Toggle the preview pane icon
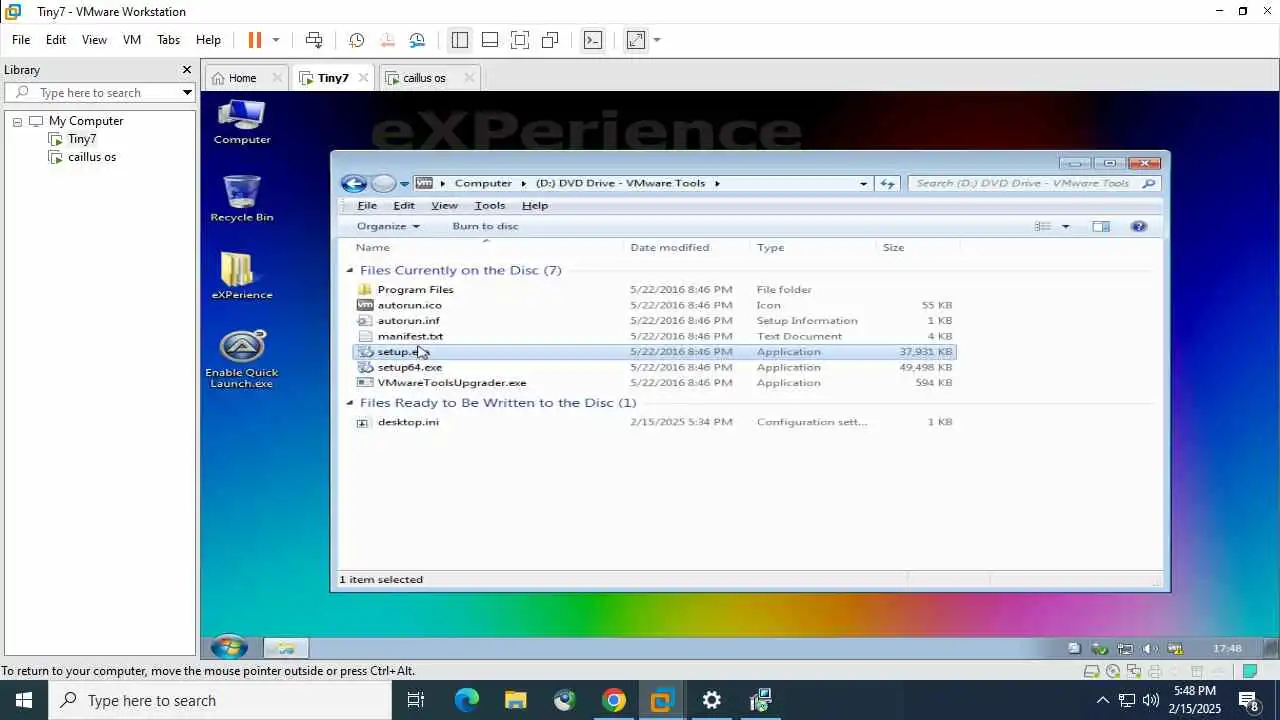This screenshot has width=1280, height=720. point(1101,226)
